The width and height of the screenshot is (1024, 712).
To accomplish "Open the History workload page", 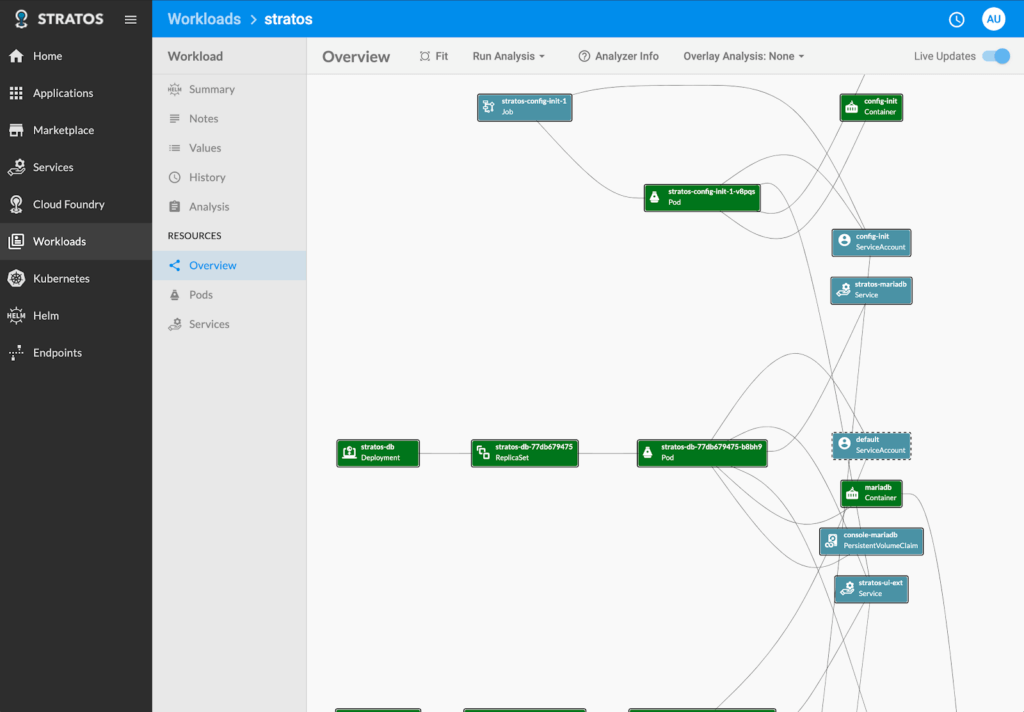I will pyautogui.click(x=229, y=177).
